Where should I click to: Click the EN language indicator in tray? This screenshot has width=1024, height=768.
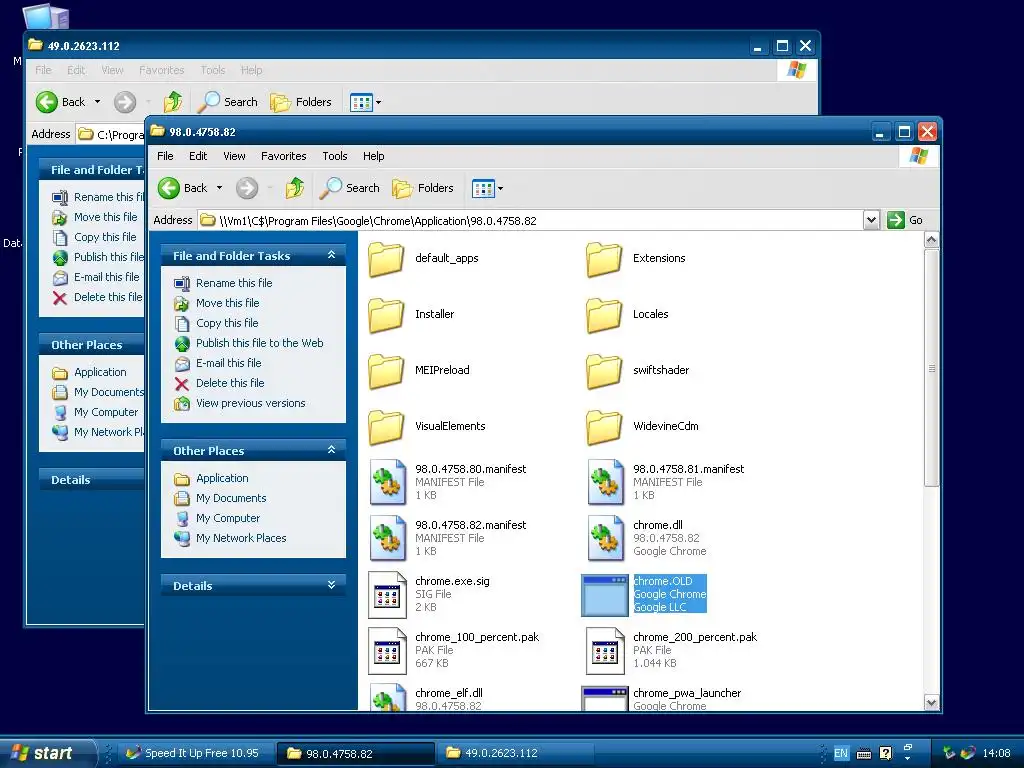pos(841,754)
